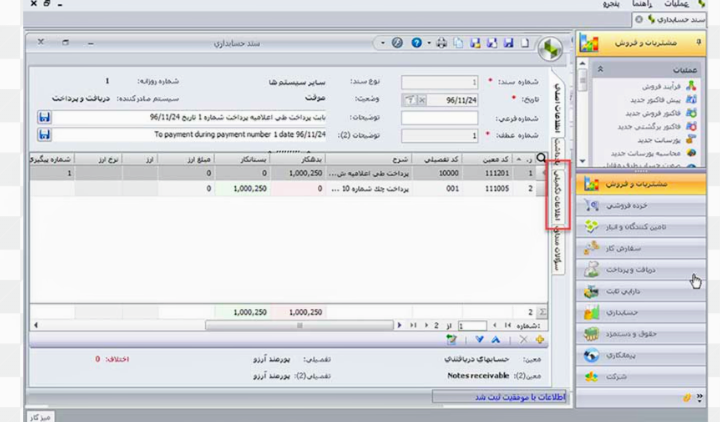720x422 pixels.
Task: Open the تامین کنندگان و انبار module
Action: coord(641,227)
